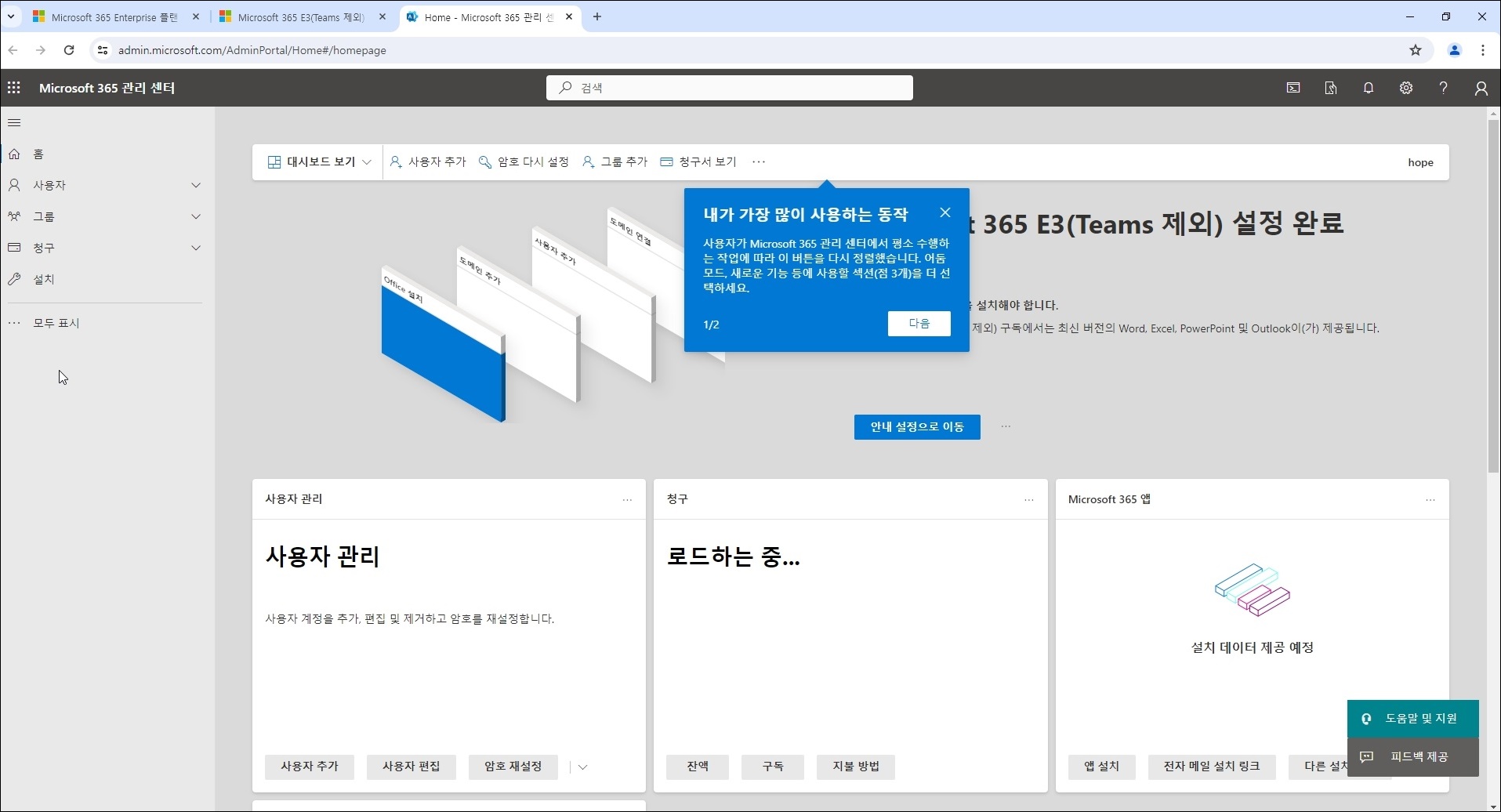Open notifications bell icon
The width and height of the screenshot is (1501, 812).
pos(1369,88)
